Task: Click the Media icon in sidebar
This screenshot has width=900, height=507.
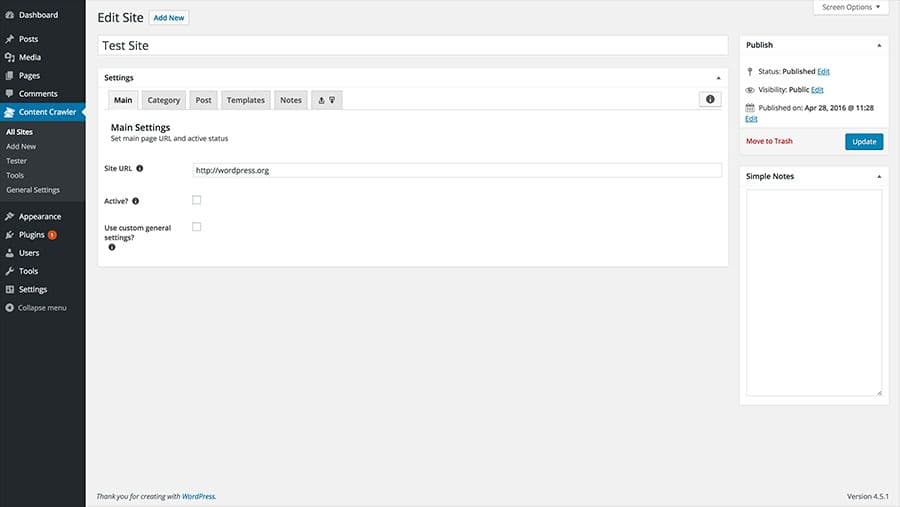Action: tap(9, 57)
